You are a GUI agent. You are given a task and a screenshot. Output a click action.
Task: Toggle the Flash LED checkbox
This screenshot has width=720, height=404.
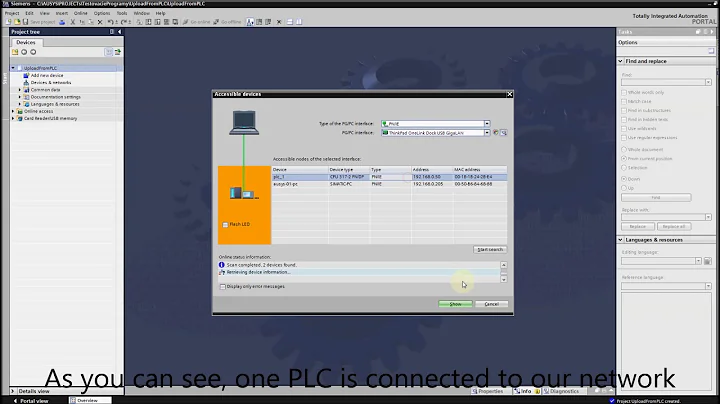225,224
